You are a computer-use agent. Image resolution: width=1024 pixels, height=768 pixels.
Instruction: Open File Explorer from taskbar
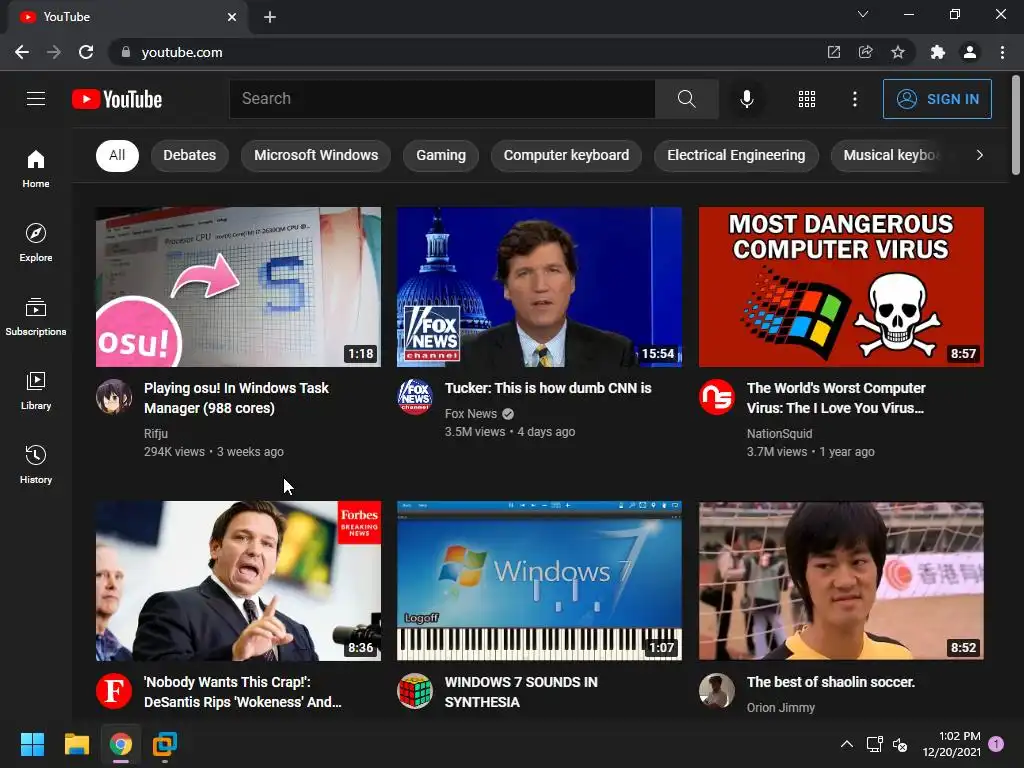[x=76, y=744]
